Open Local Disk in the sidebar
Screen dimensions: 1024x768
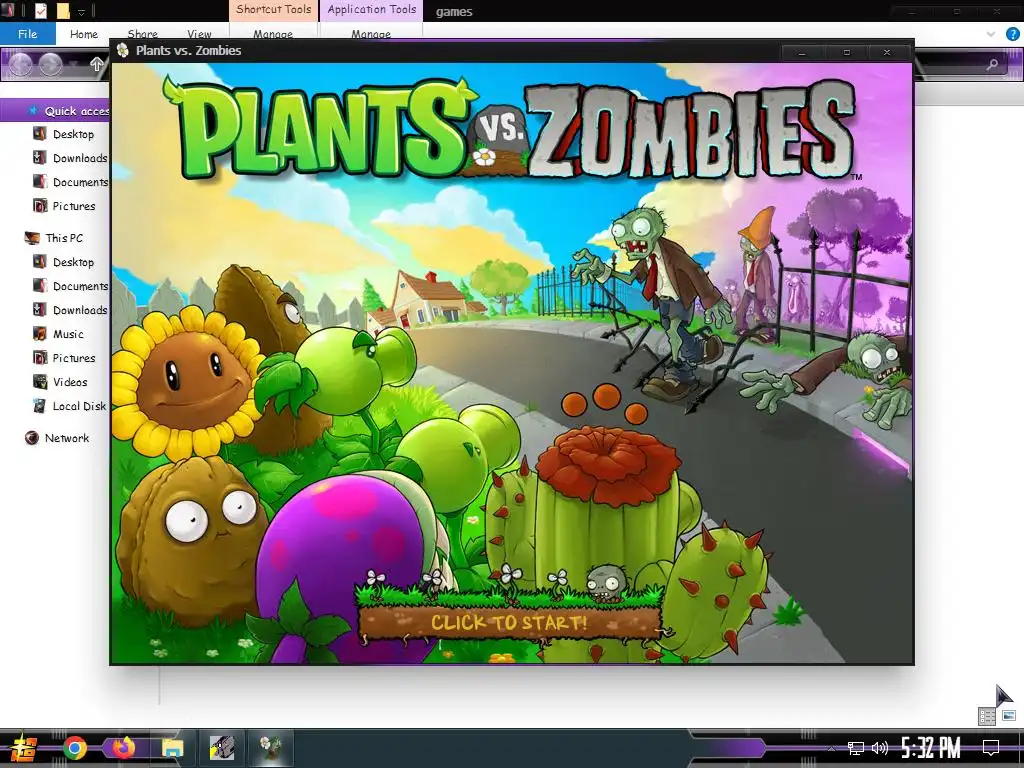(x=69, y=406)
